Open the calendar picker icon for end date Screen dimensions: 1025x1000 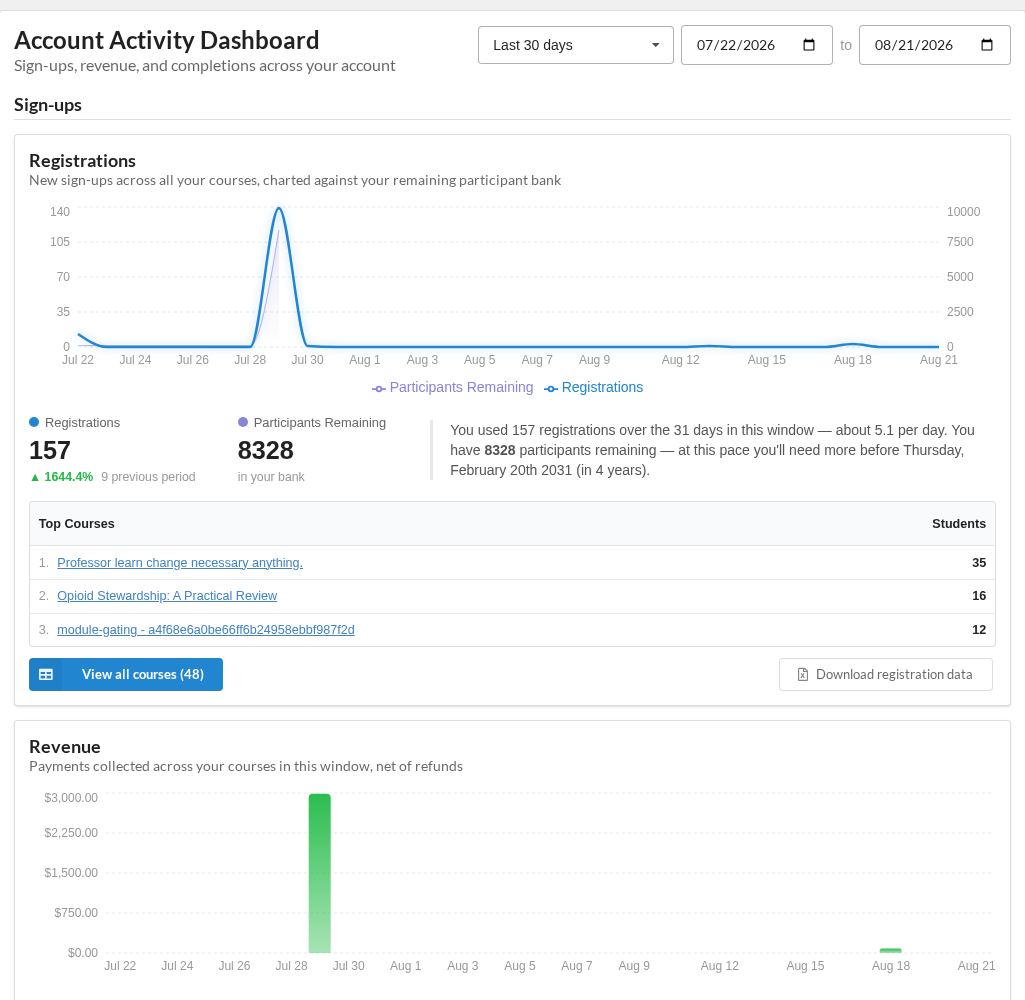[987, 45]
